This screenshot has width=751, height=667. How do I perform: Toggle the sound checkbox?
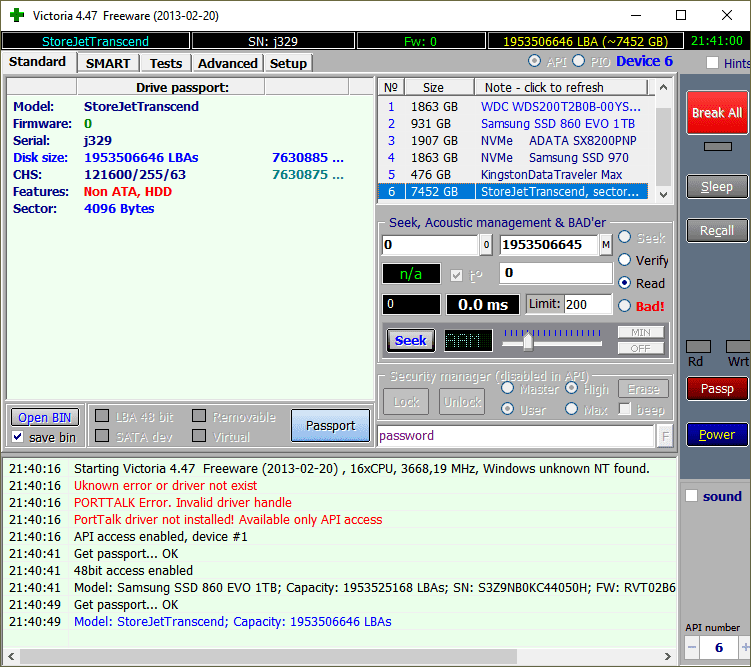coord(692,496)
